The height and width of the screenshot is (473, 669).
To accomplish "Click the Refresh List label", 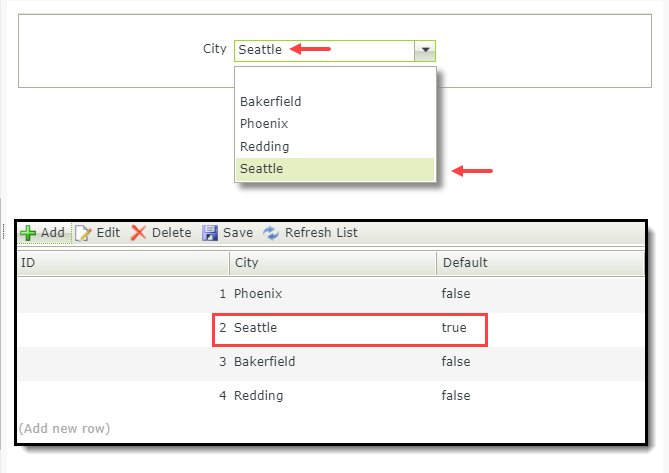I will (321, 233).
